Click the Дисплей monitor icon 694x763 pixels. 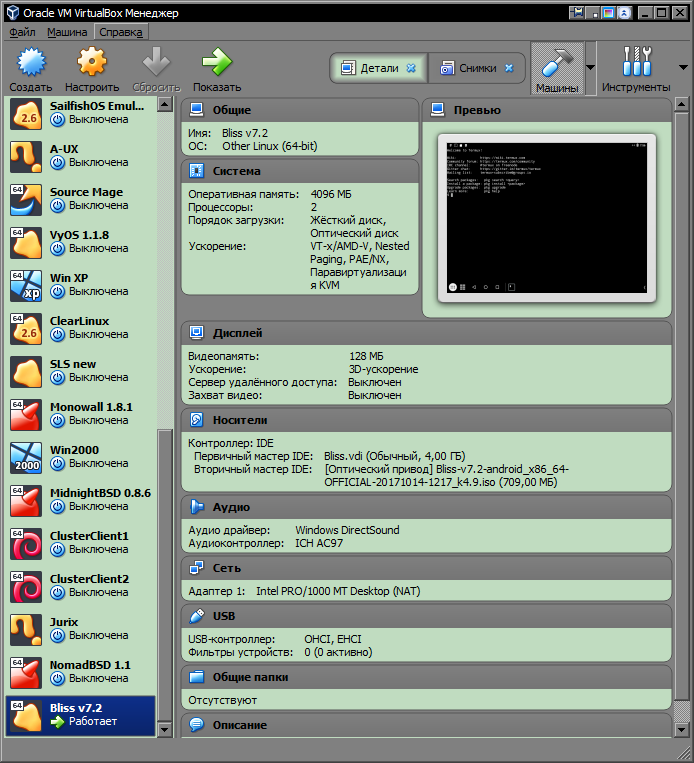pyautogui.click(x=197, y=333)
